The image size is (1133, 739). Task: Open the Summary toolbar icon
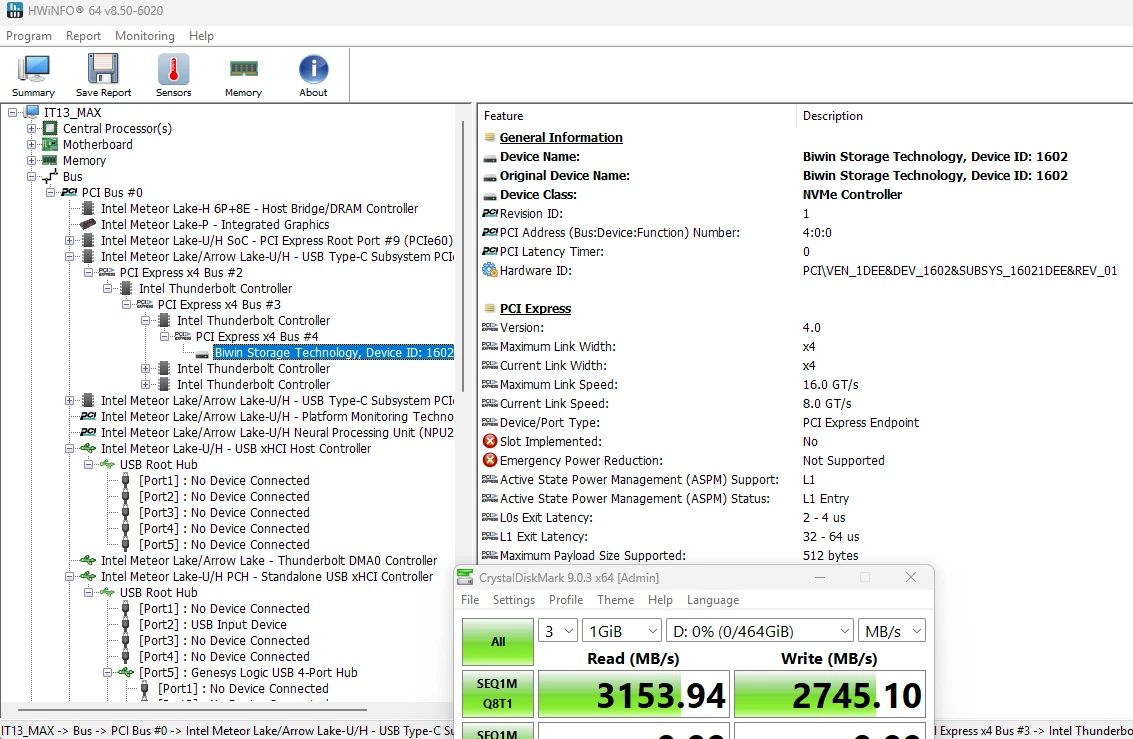click(33, 75)
